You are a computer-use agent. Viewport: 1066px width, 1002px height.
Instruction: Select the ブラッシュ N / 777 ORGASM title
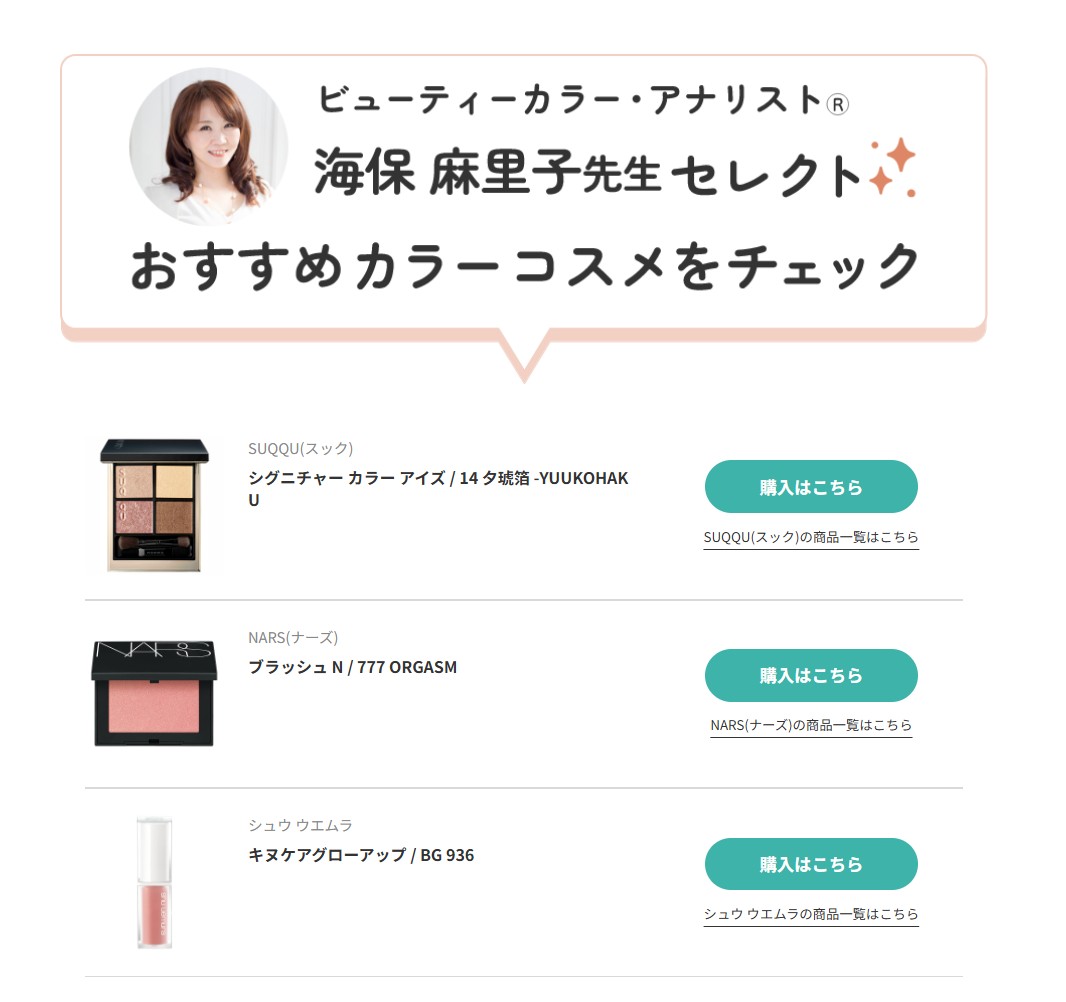coord(352,667)
